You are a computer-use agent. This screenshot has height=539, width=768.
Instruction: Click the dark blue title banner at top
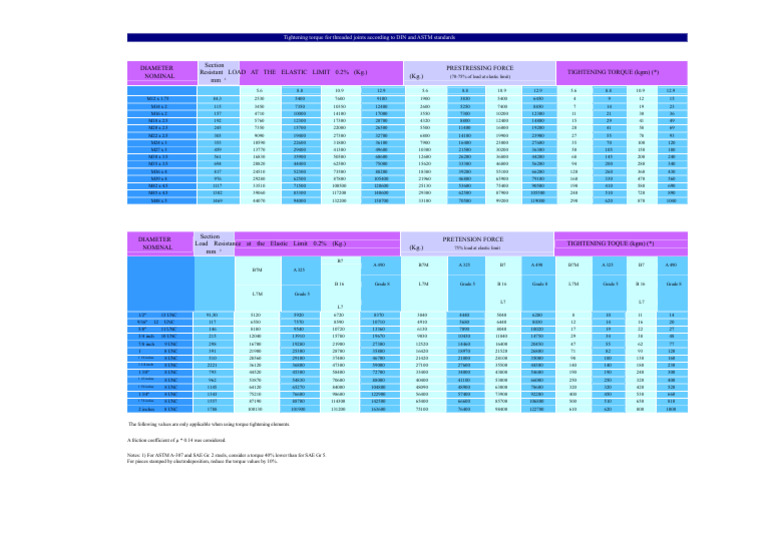click(407, 38)
